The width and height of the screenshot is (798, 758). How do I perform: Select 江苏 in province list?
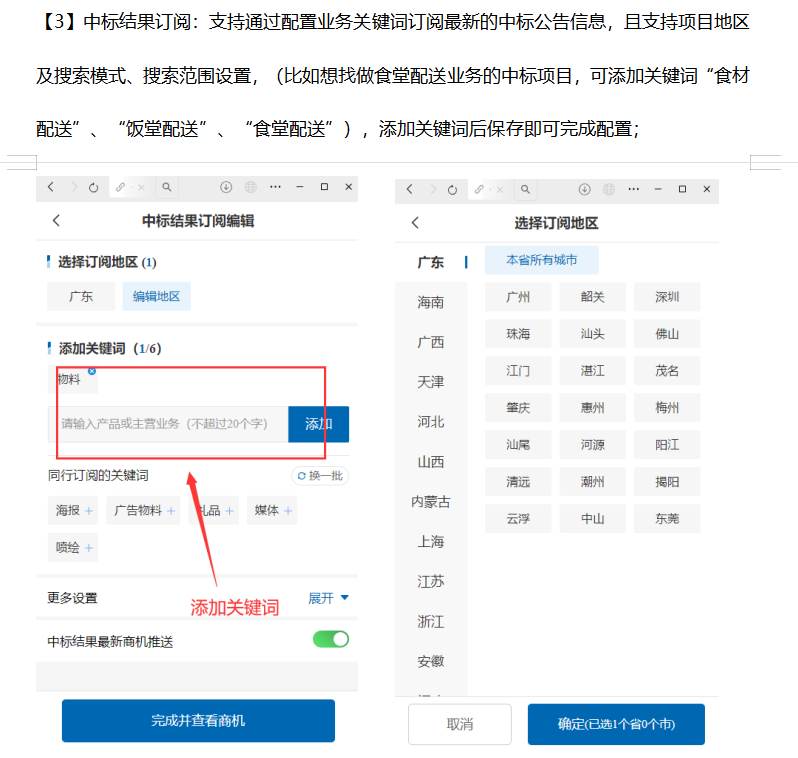pyautogui.click(x=431, y=581)
